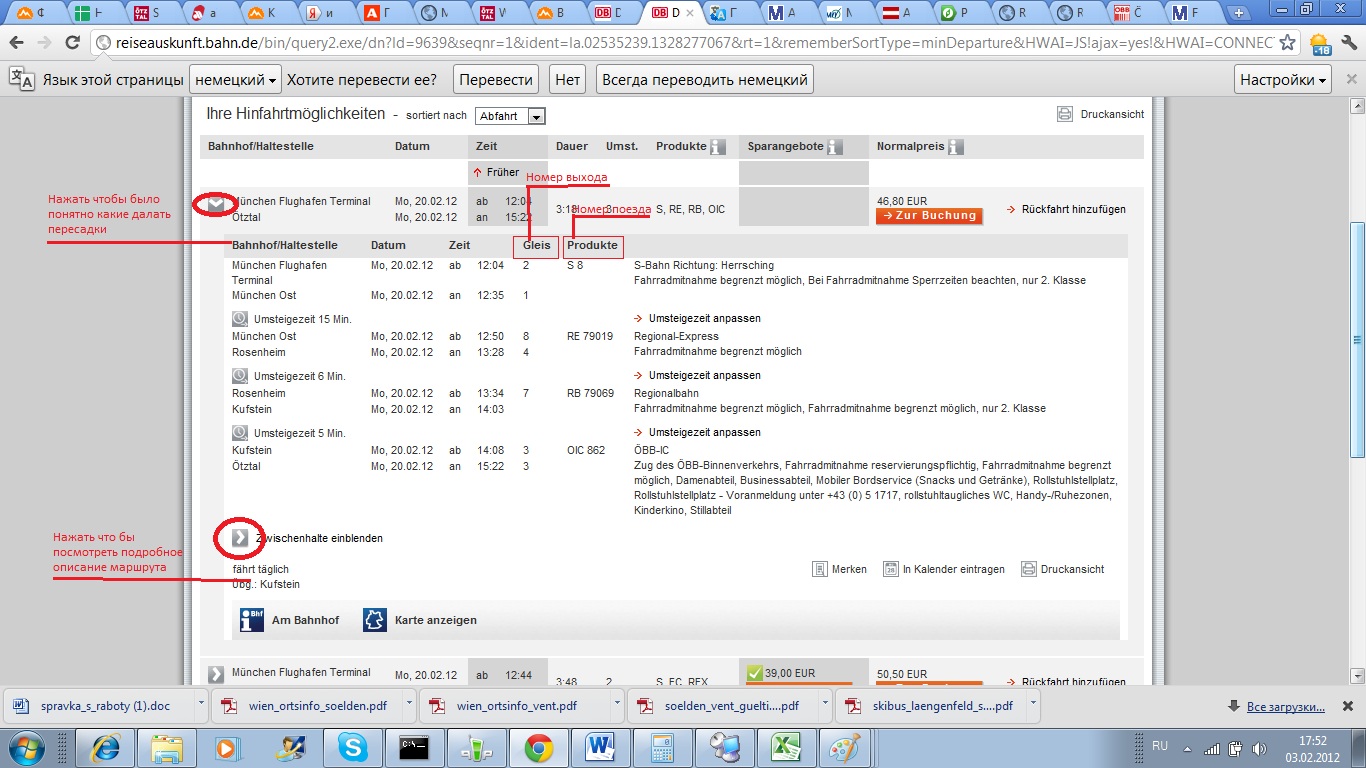Open the Настройки dropdown
Screen dimensions: 1366x768
1284,79
